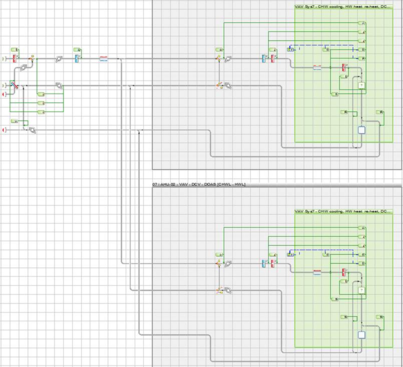The width and height of the screenshot is (403, 367).
Task: Select the red heating coil at the outside air inlet
Action: (14, 59)
